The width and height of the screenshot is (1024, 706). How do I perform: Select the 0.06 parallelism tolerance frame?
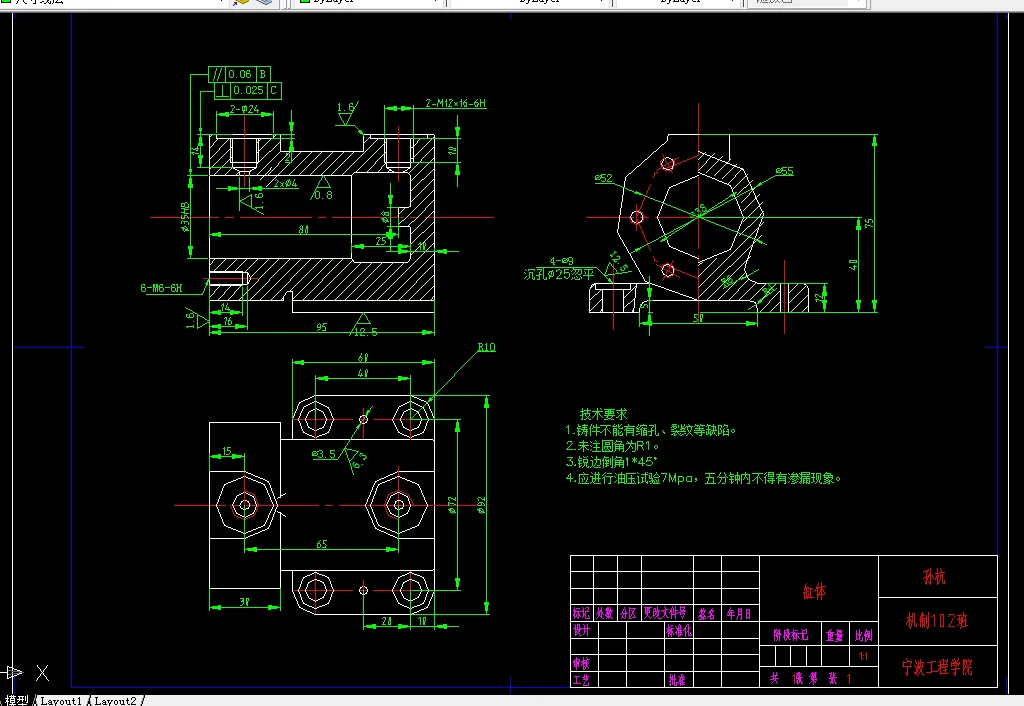(x=240, y=74)
